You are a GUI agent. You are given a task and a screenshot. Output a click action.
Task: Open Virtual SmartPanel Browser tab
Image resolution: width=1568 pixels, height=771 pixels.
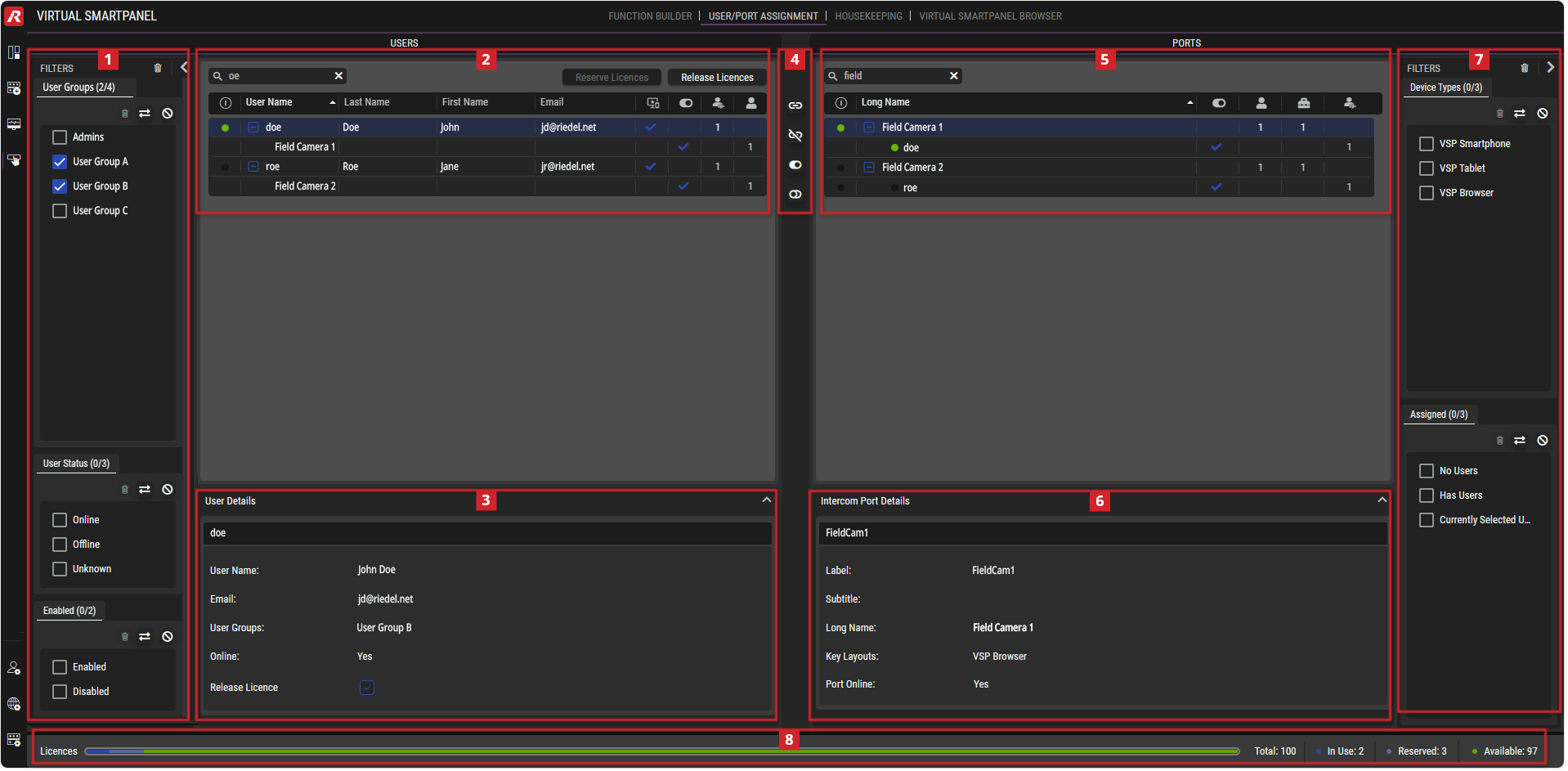point(990,16)
